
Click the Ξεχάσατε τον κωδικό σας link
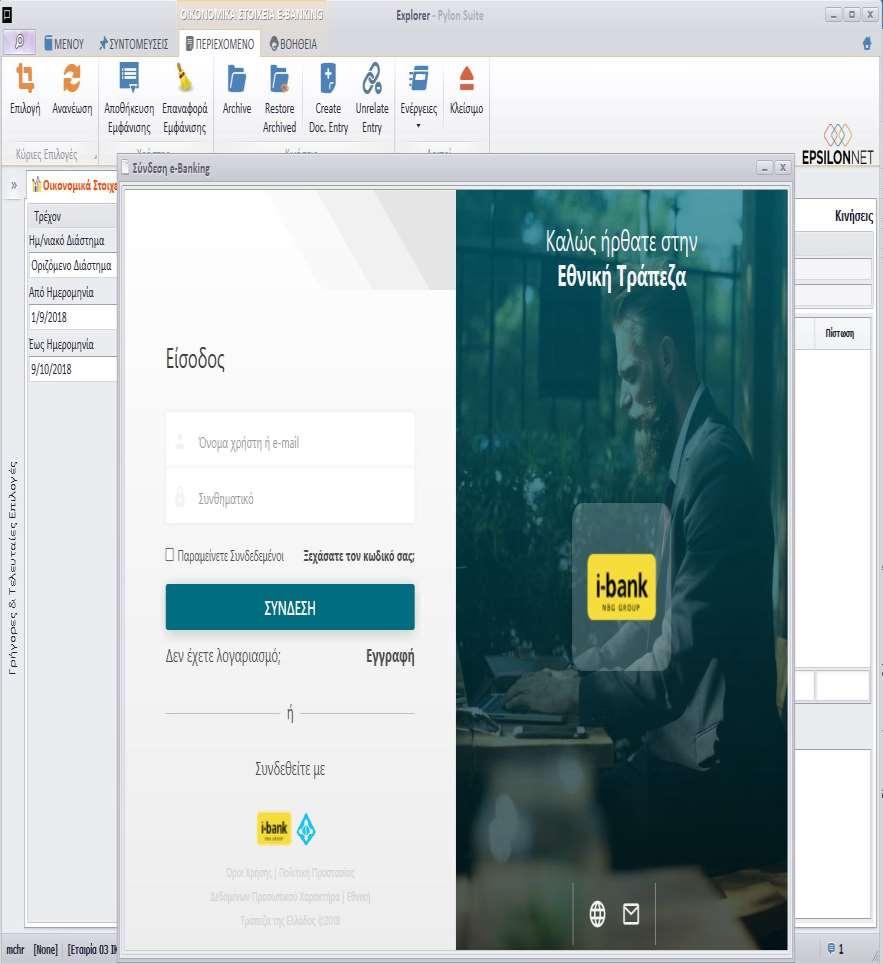pos(358,556)
